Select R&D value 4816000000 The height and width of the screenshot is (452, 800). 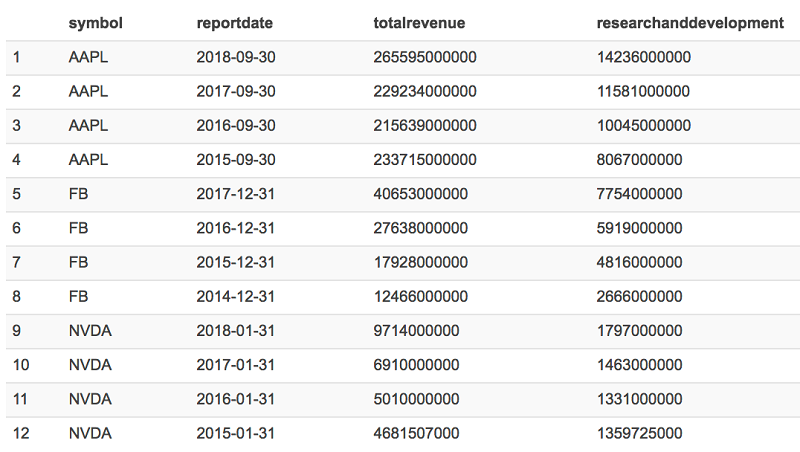point(639,262)
